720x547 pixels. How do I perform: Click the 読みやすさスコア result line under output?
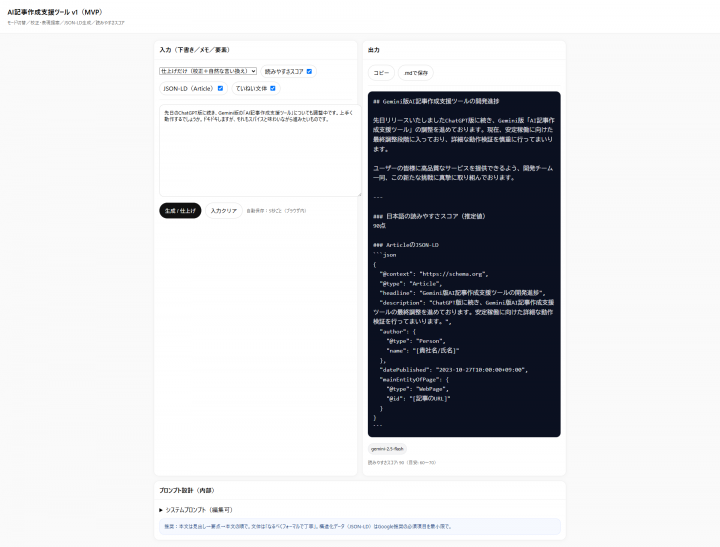402,463
